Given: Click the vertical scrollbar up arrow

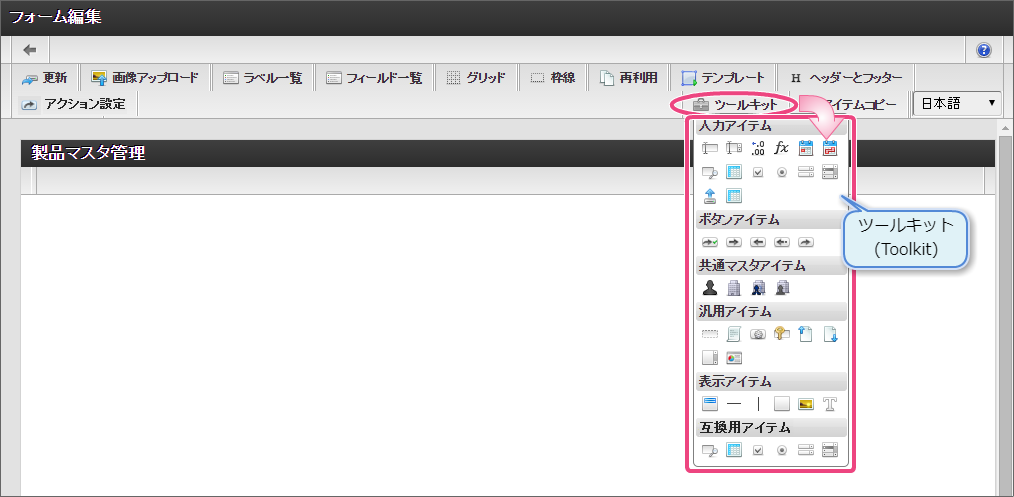Looking at the screenshot, I should [x=1004, y=127].
